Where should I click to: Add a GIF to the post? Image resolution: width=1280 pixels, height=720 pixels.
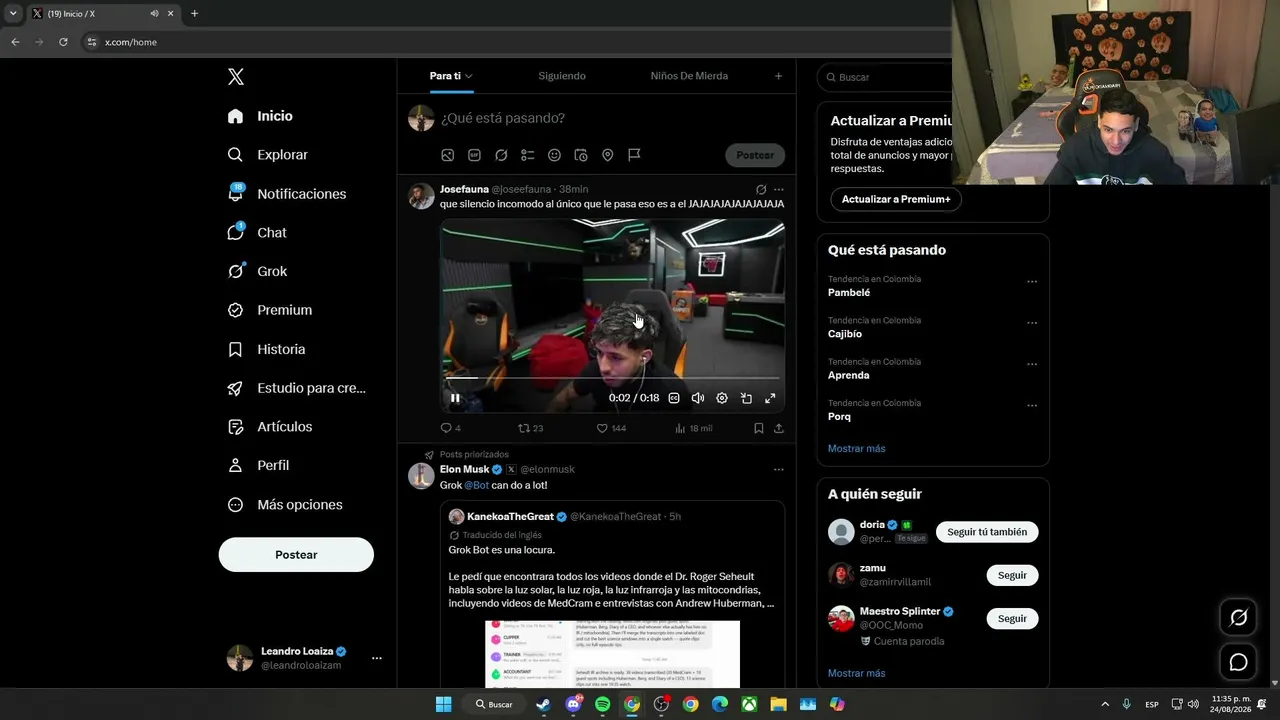click(475, 155)
